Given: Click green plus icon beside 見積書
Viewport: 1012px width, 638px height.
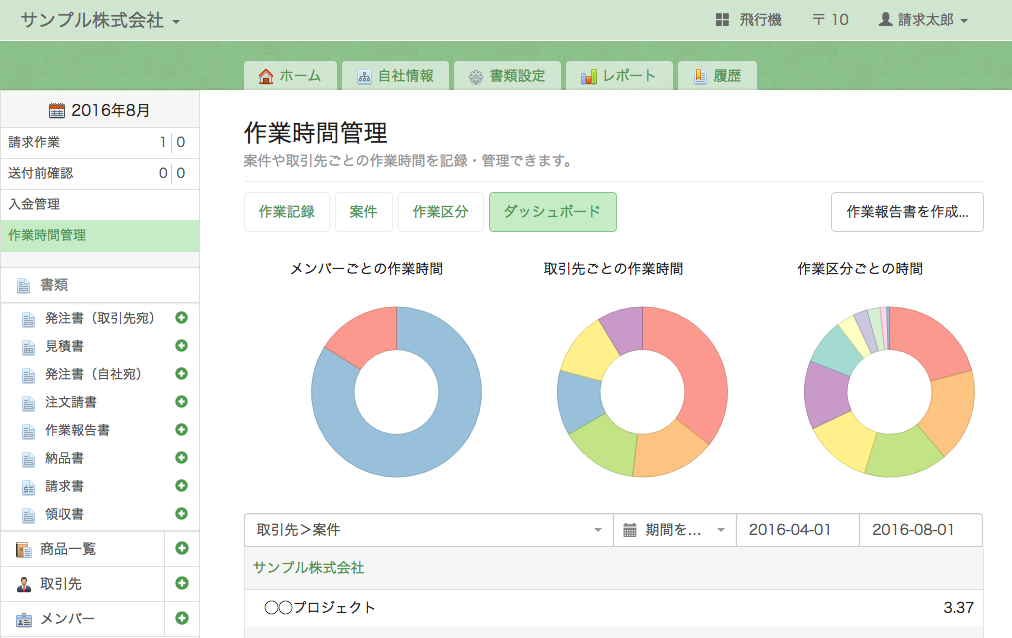Looking at the screenshot, I should [x=181, y=346].
